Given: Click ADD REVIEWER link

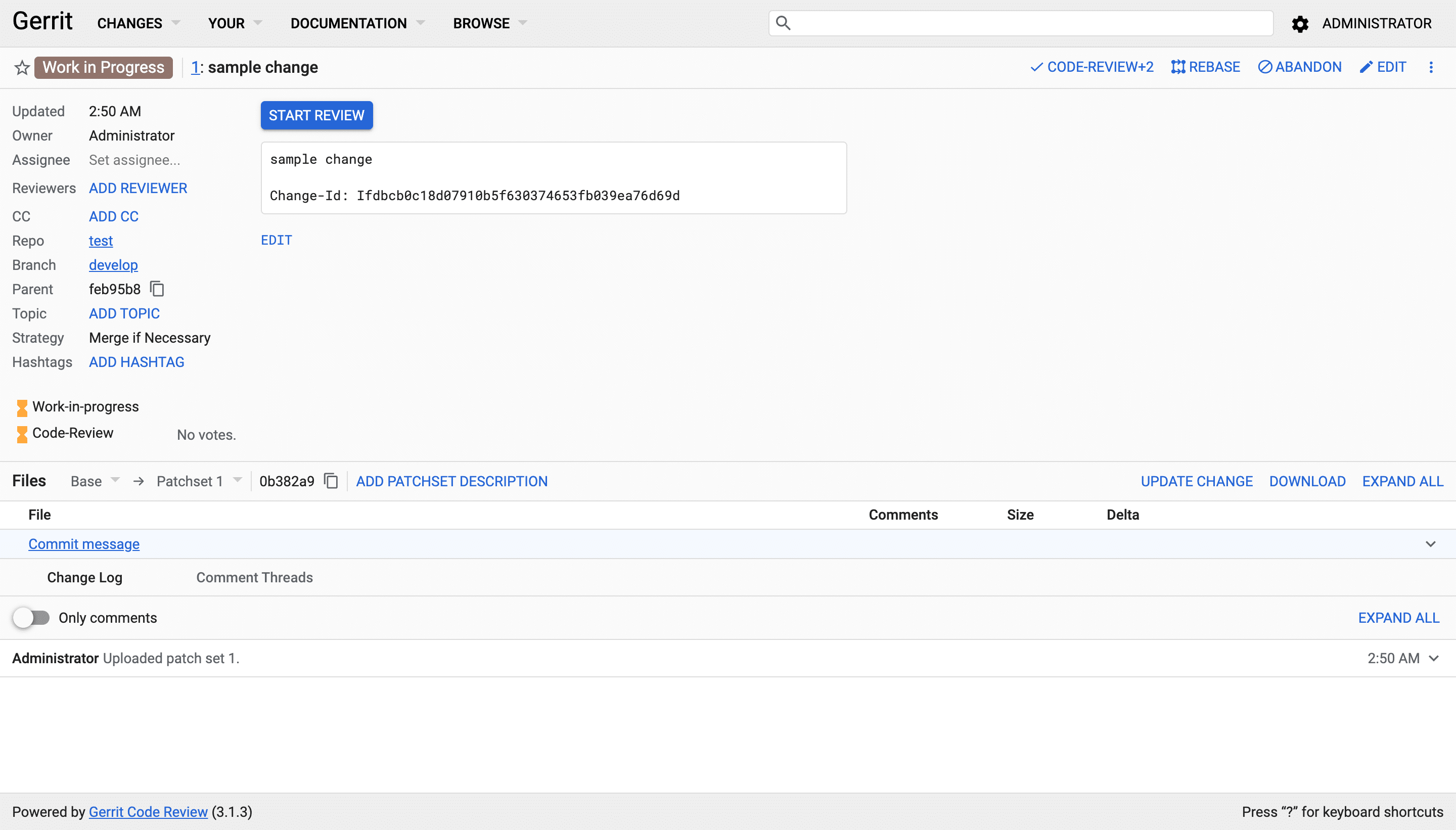Looking at the screenshot, I should [x=137, y=188].
